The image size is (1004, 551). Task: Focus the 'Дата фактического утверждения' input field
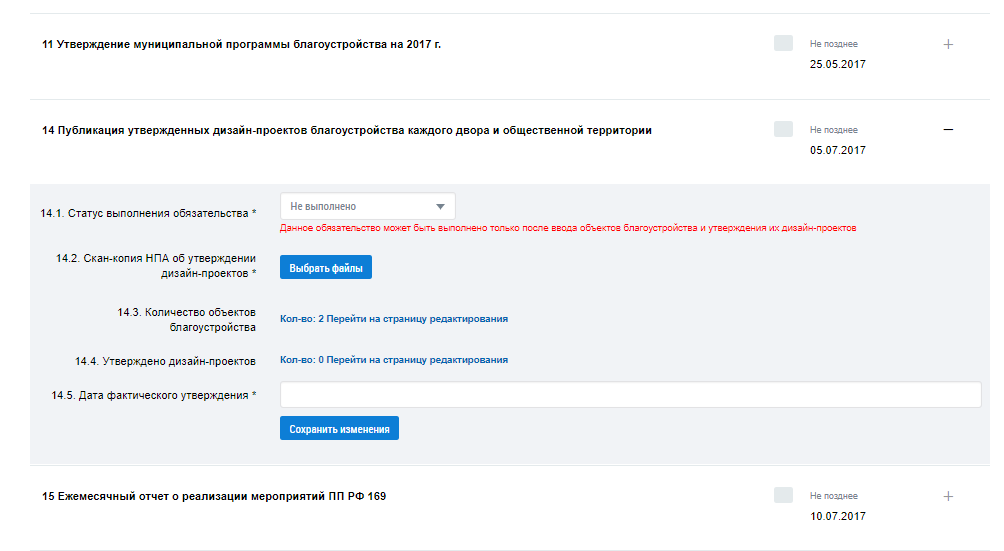coord(630,395)
